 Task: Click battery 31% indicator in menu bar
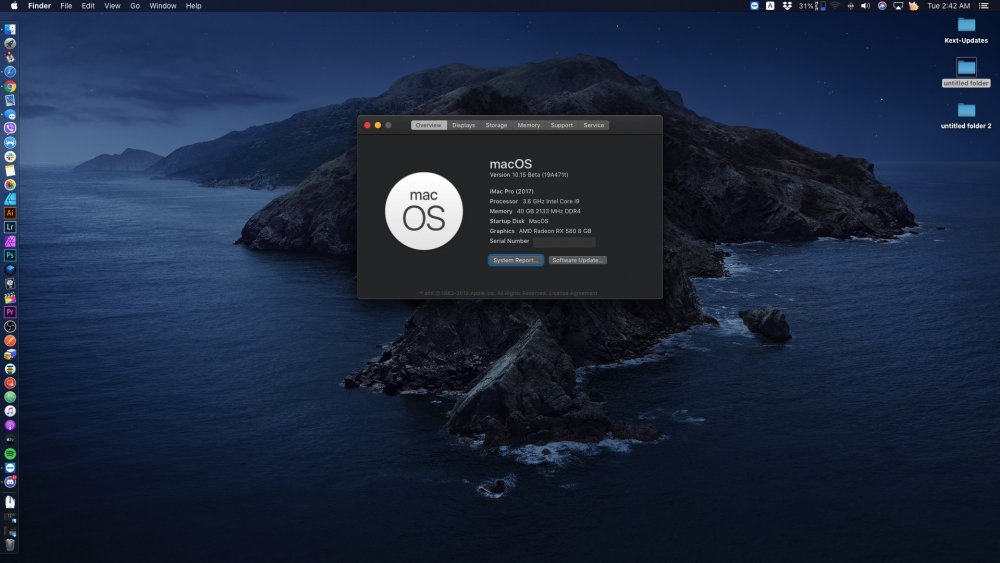point(812,6)
